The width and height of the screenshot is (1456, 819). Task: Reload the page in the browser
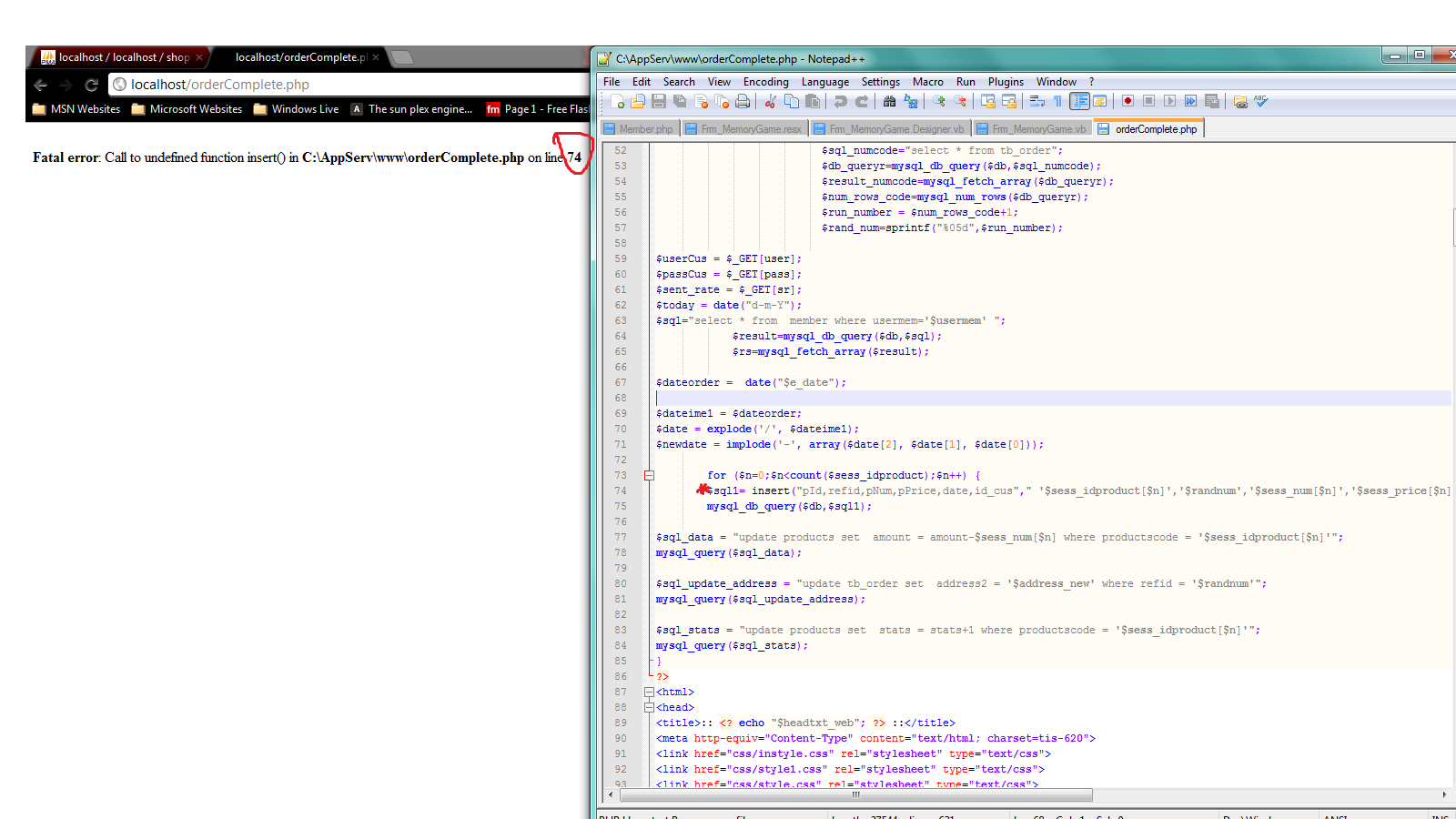[91, 85]
